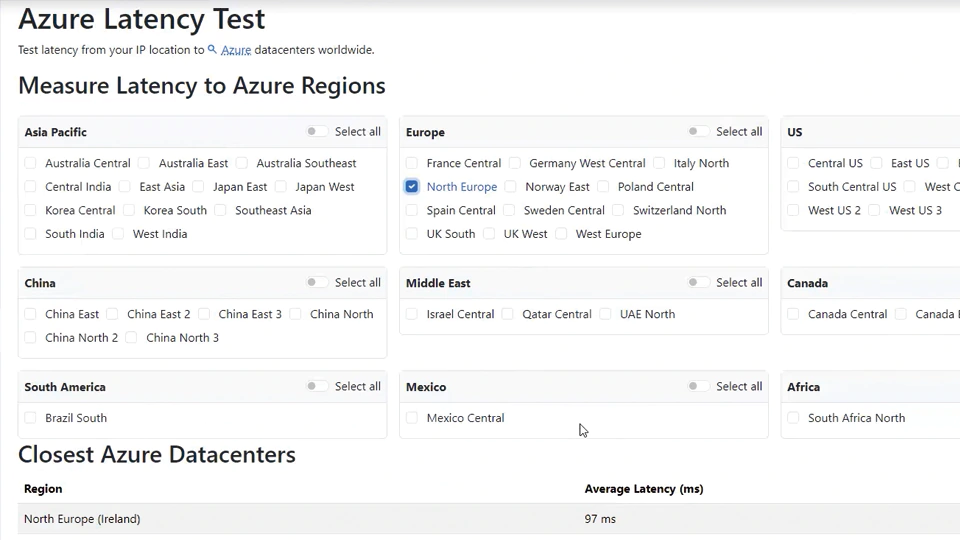Click the Region column header
Image resolution: width=960 pixels, height=540 pixels.
[43, 489]
